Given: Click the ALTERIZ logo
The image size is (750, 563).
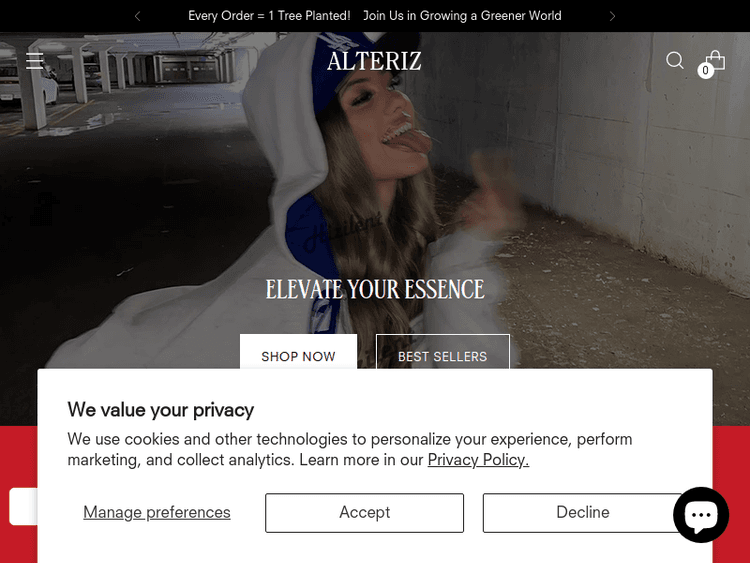Looking at the screenshot, I should point(374,61).
